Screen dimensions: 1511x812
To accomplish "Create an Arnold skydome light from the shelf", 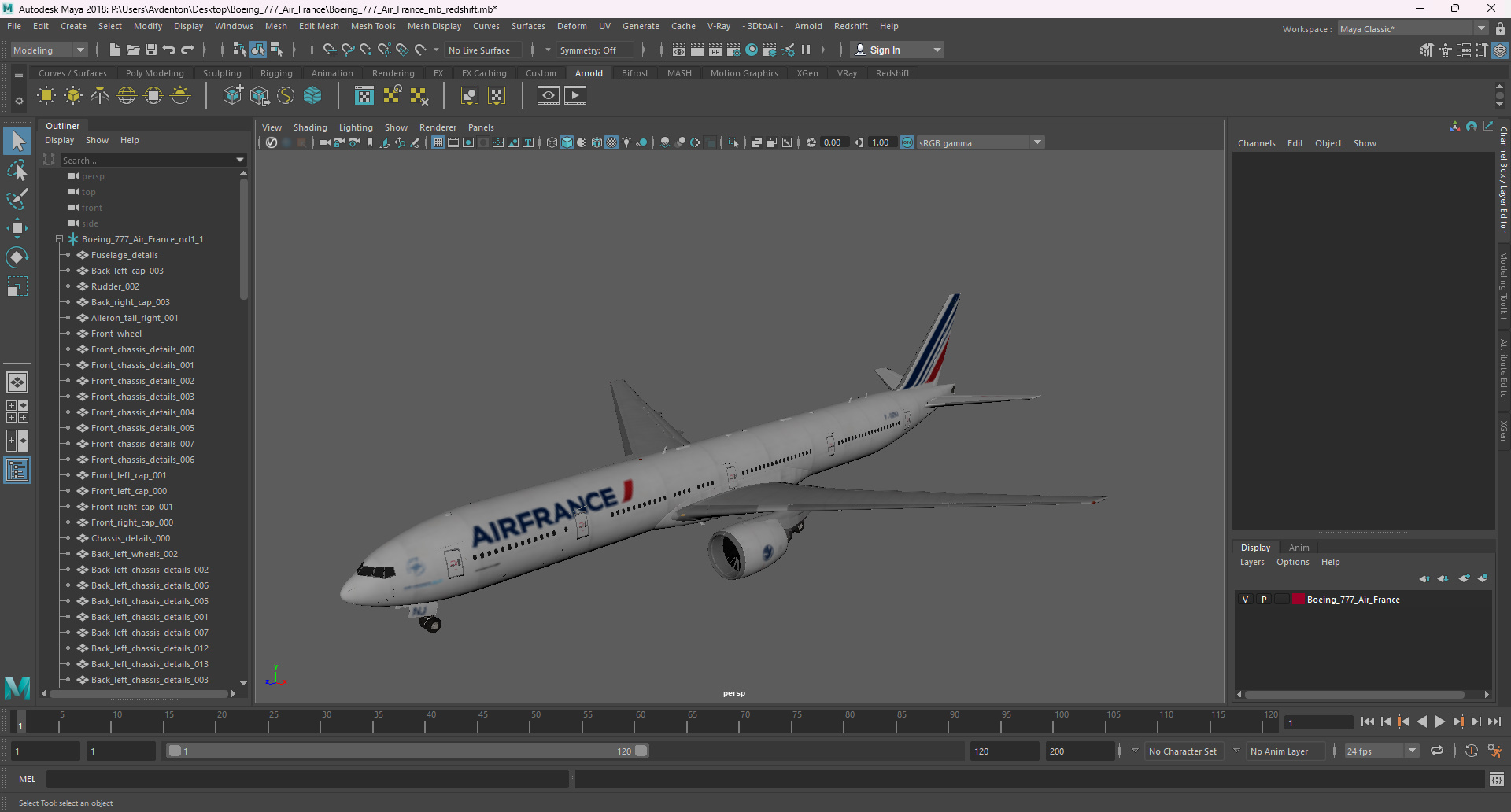I will tap(127, 96).
